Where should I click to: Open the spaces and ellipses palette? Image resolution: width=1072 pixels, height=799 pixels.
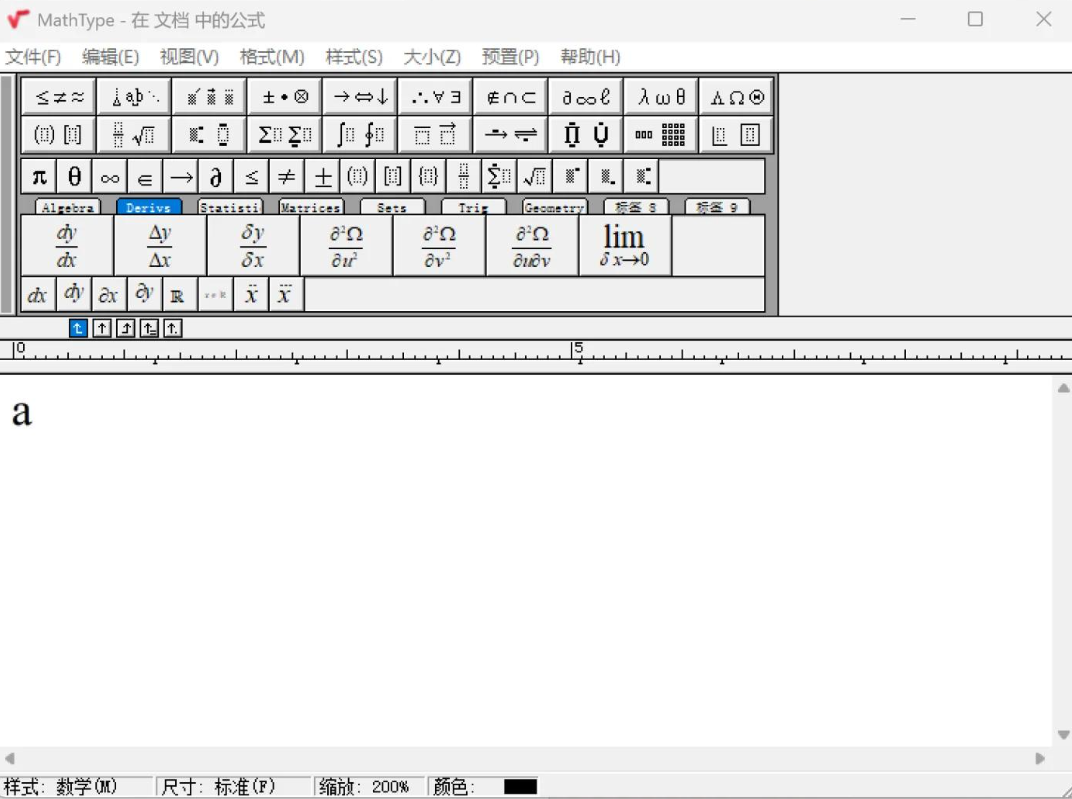coord(134,97)
